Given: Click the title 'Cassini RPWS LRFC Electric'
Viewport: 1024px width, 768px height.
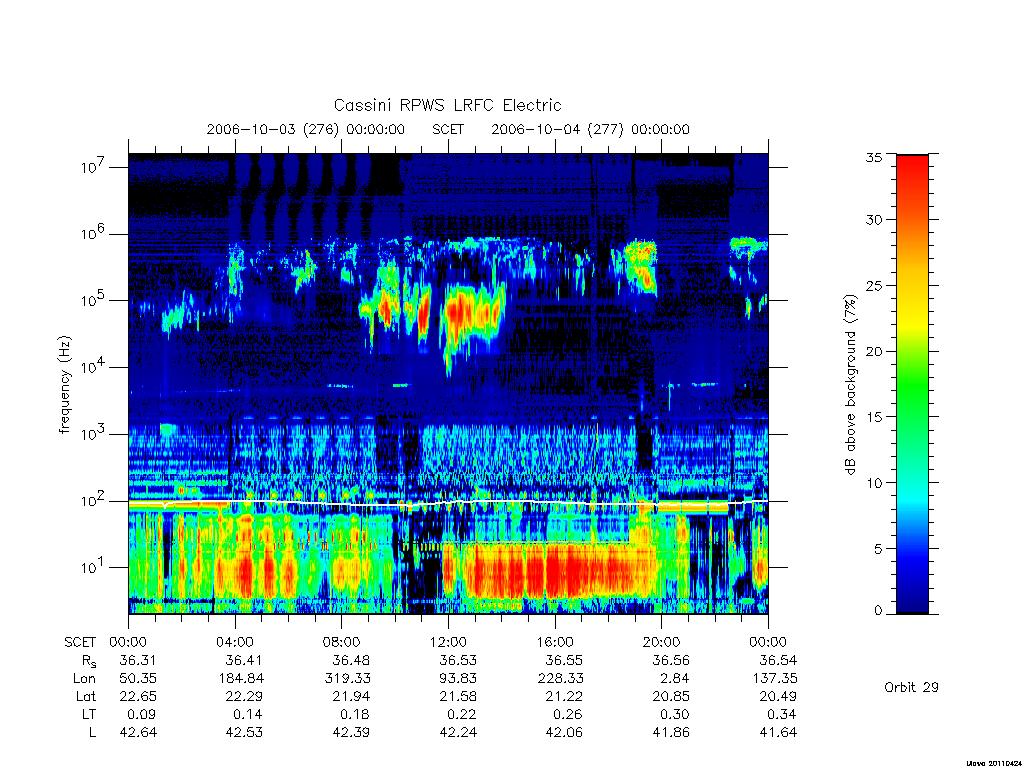Looking at the screenshot, I should coord(447,105).
